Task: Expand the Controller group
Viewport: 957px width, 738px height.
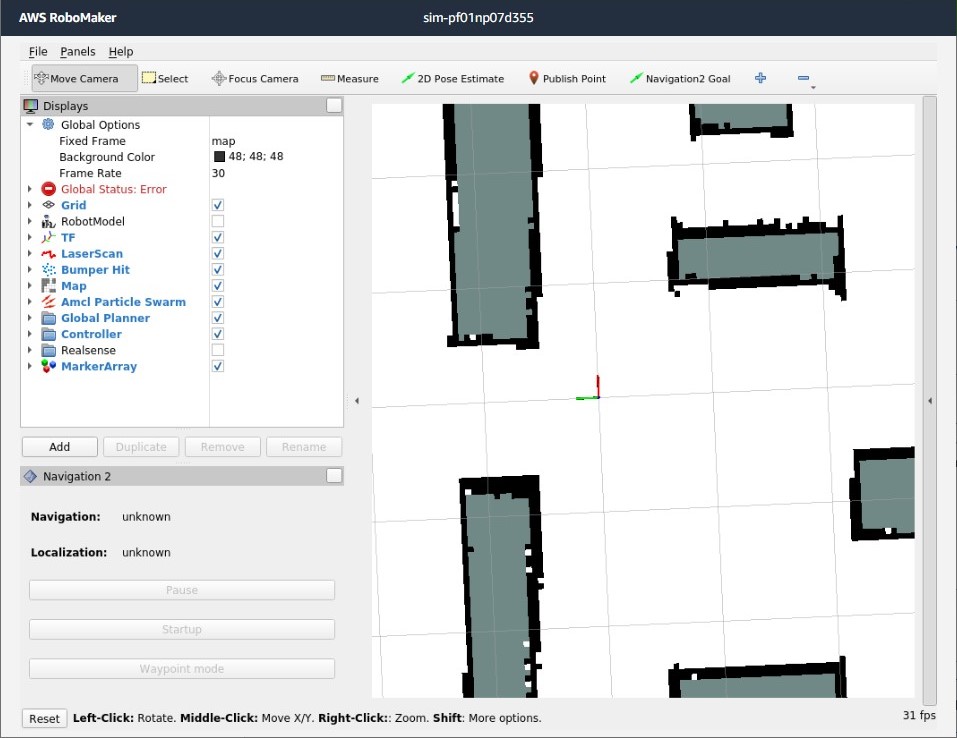Action: tap(29, 334)
